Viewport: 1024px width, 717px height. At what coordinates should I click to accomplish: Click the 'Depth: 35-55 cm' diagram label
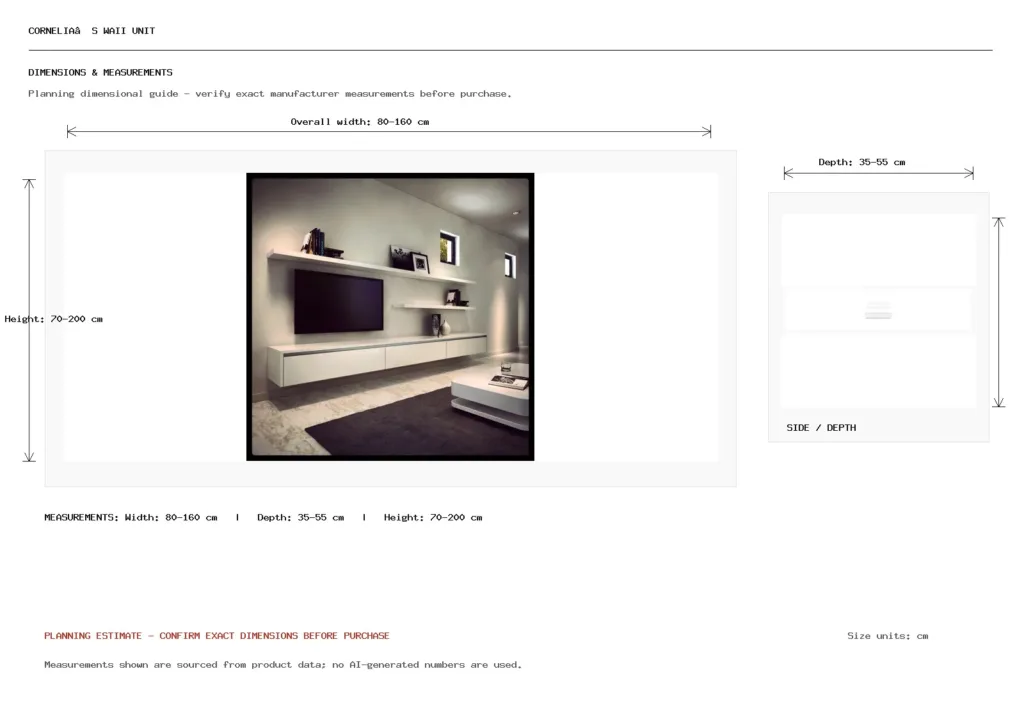coord(861,162)
